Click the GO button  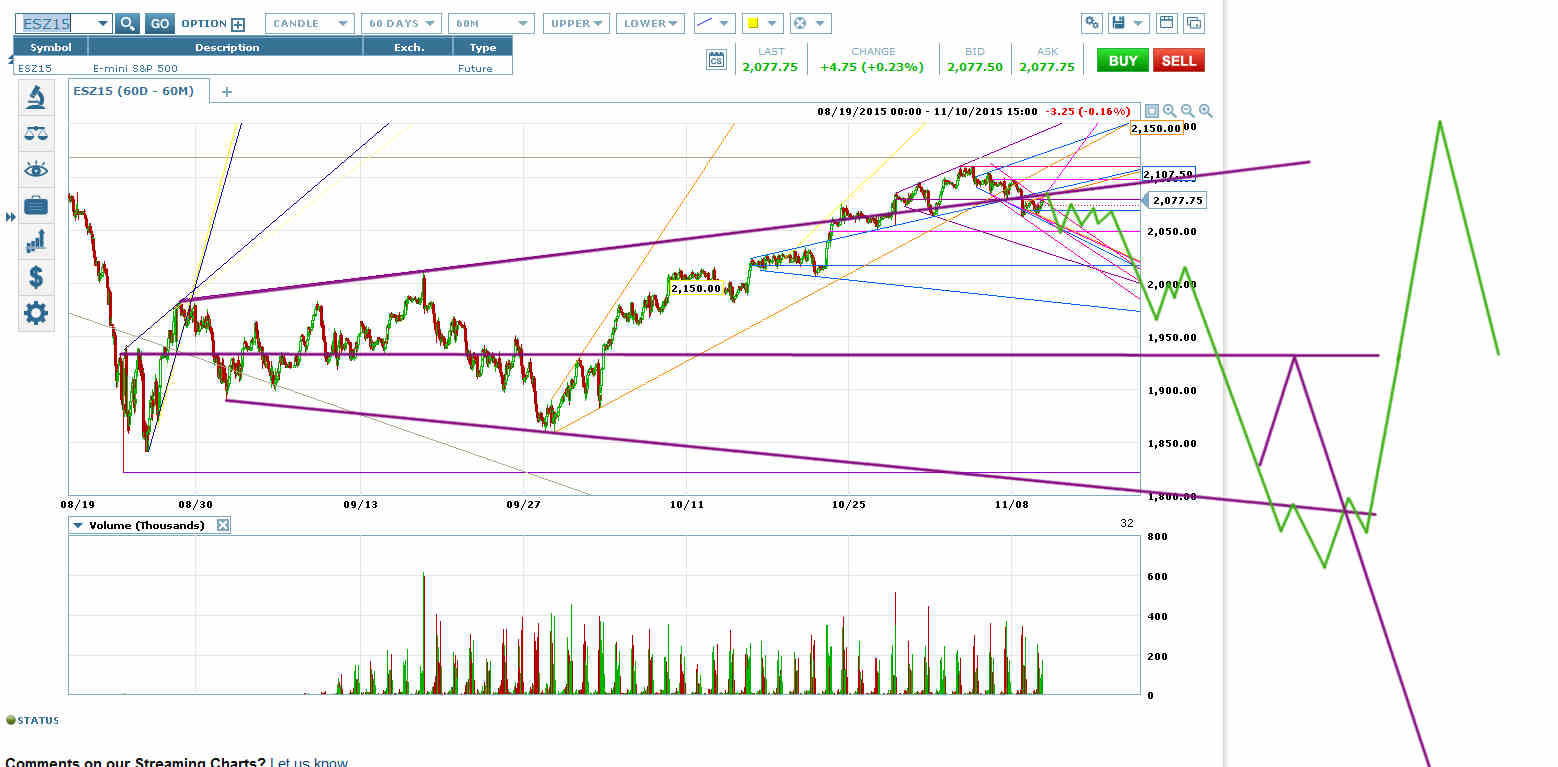(x=160, y=23)
